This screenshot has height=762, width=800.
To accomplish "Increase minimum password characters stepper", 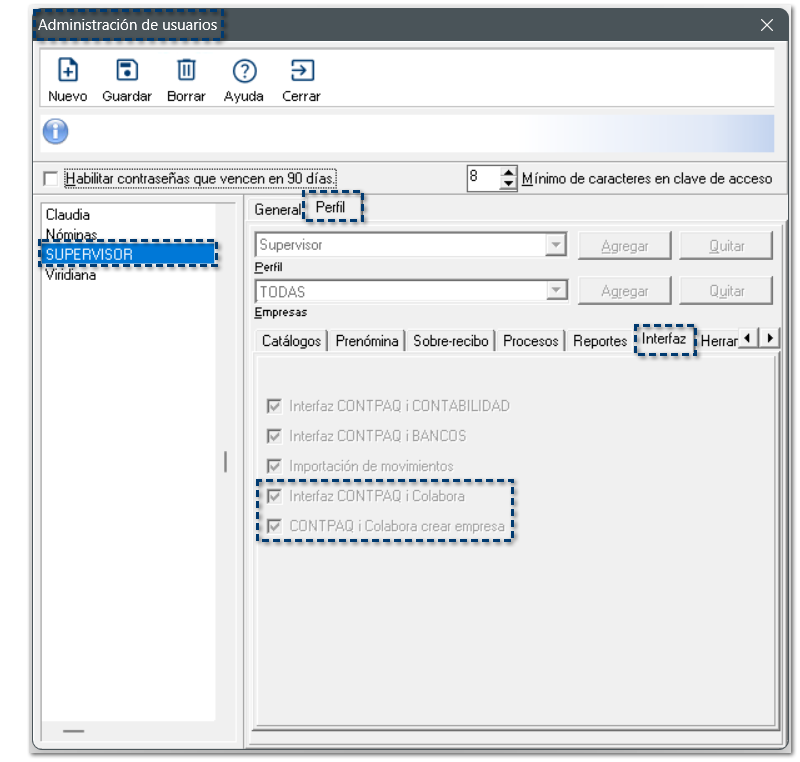I will click(x=509, y=173).
